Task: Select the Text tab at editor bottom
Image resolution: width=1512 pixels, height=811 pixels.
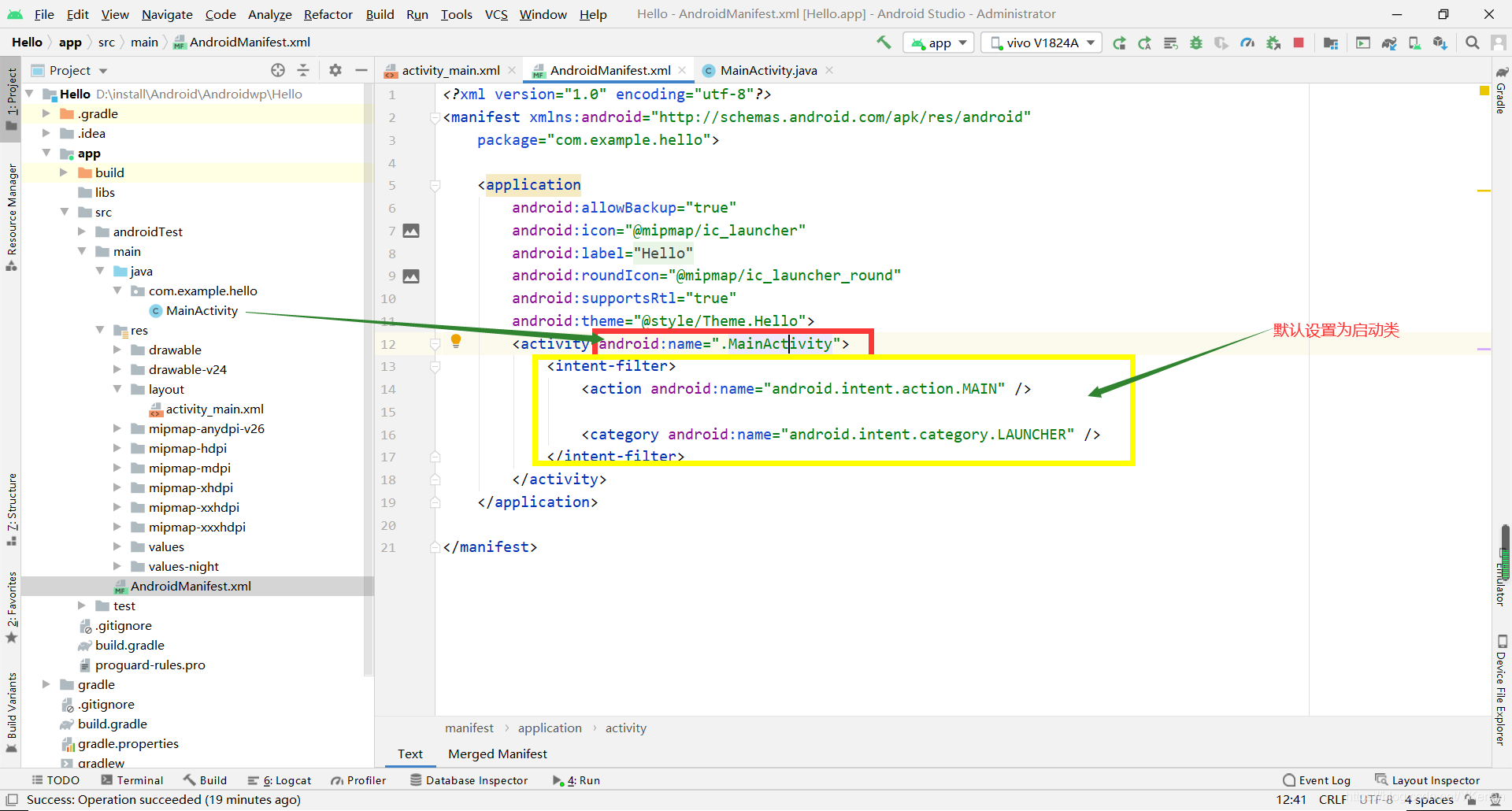Action: 409,754
